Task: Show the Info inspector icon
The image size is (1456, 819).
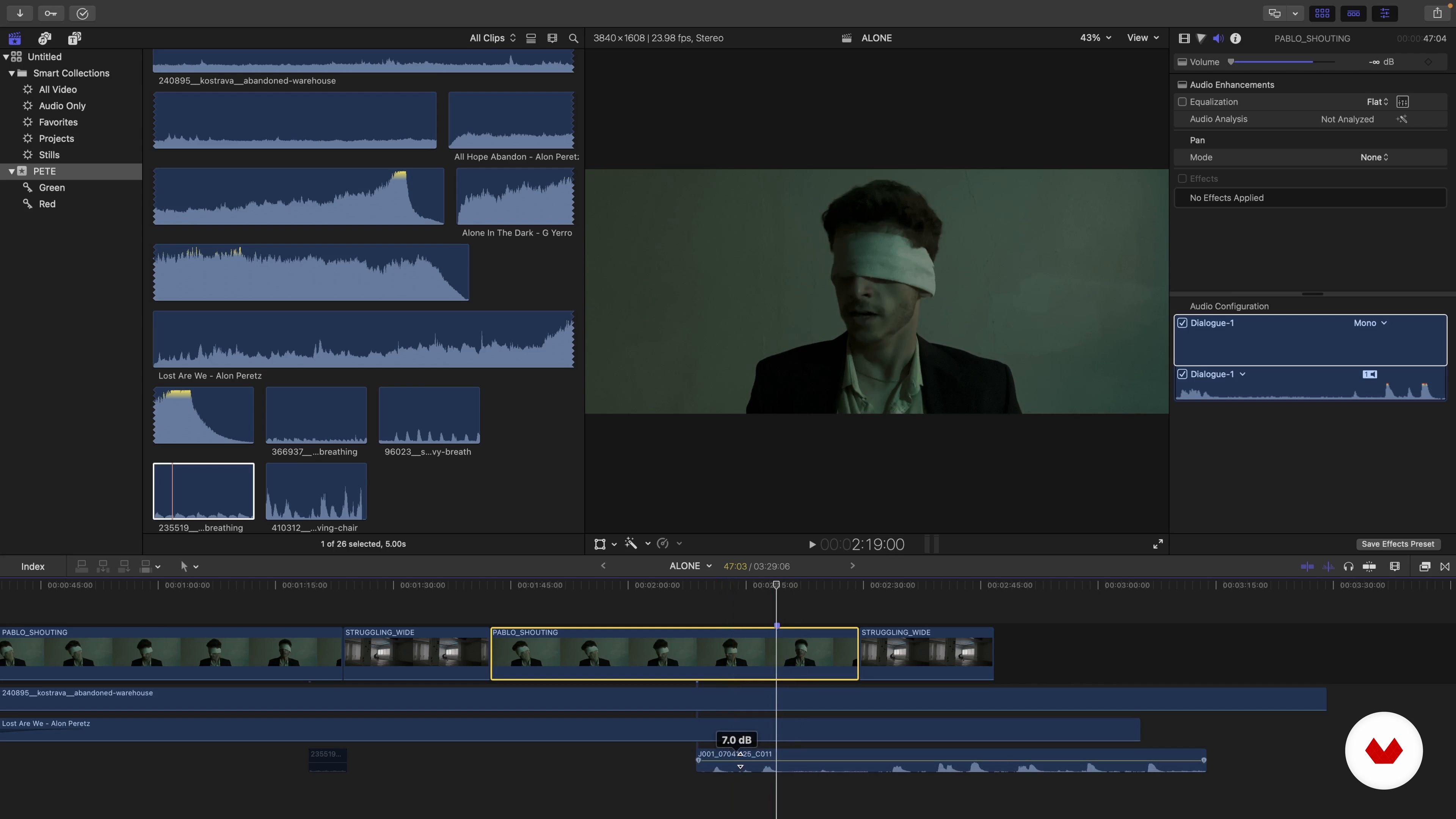Action: pyautogui.click(x=1236, y=38)
